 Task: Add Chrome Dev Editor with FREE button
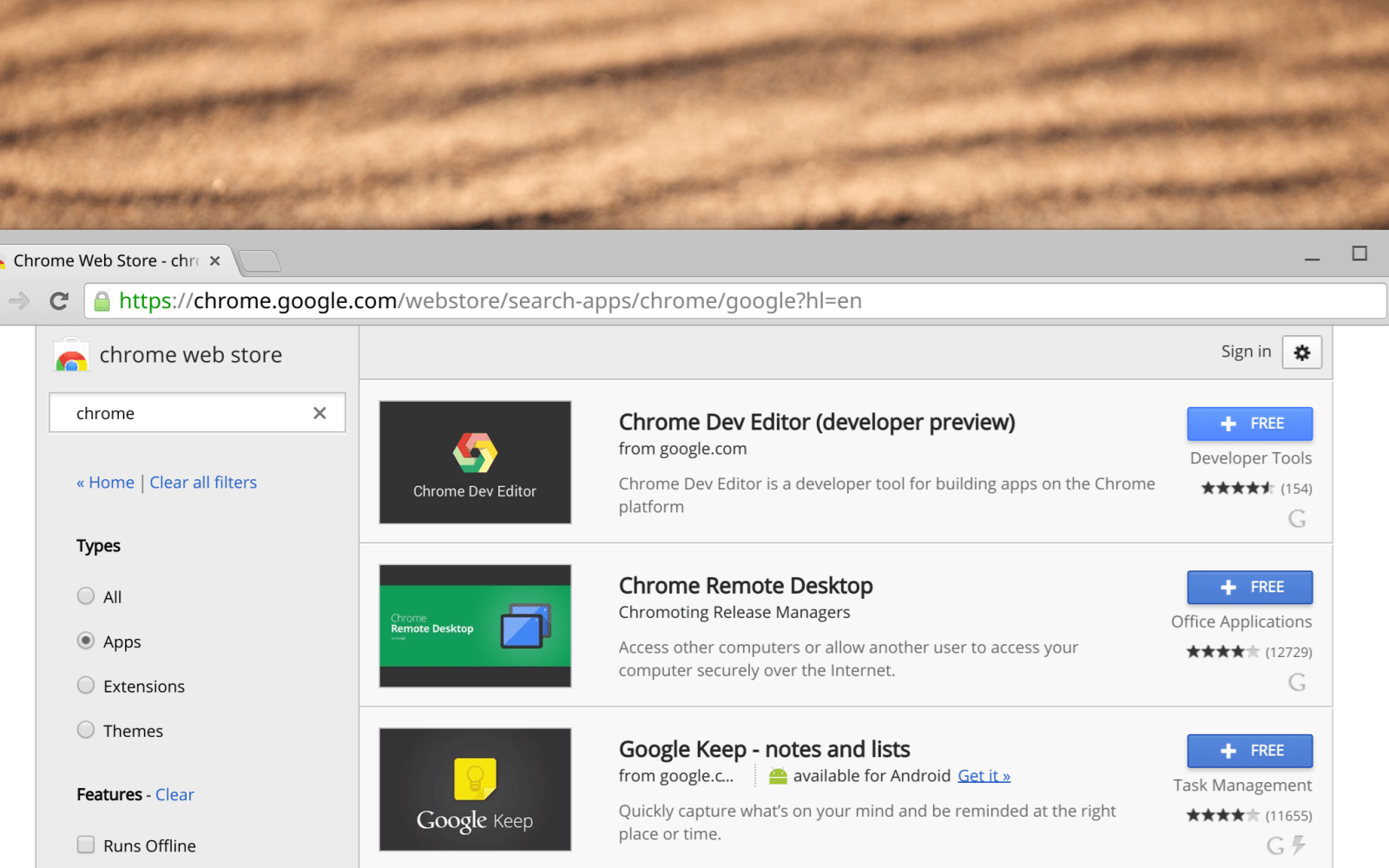pos(1249,424)
